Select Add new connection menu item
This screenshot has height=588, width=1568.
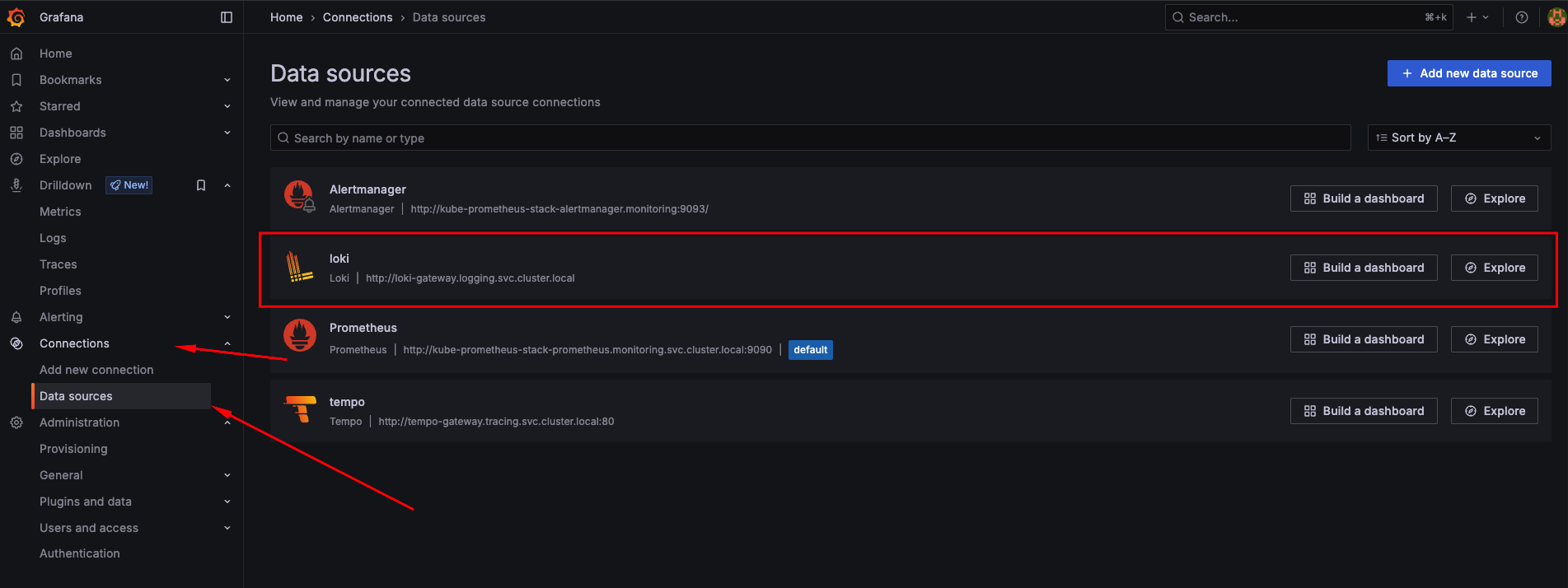tap(96, 370)
